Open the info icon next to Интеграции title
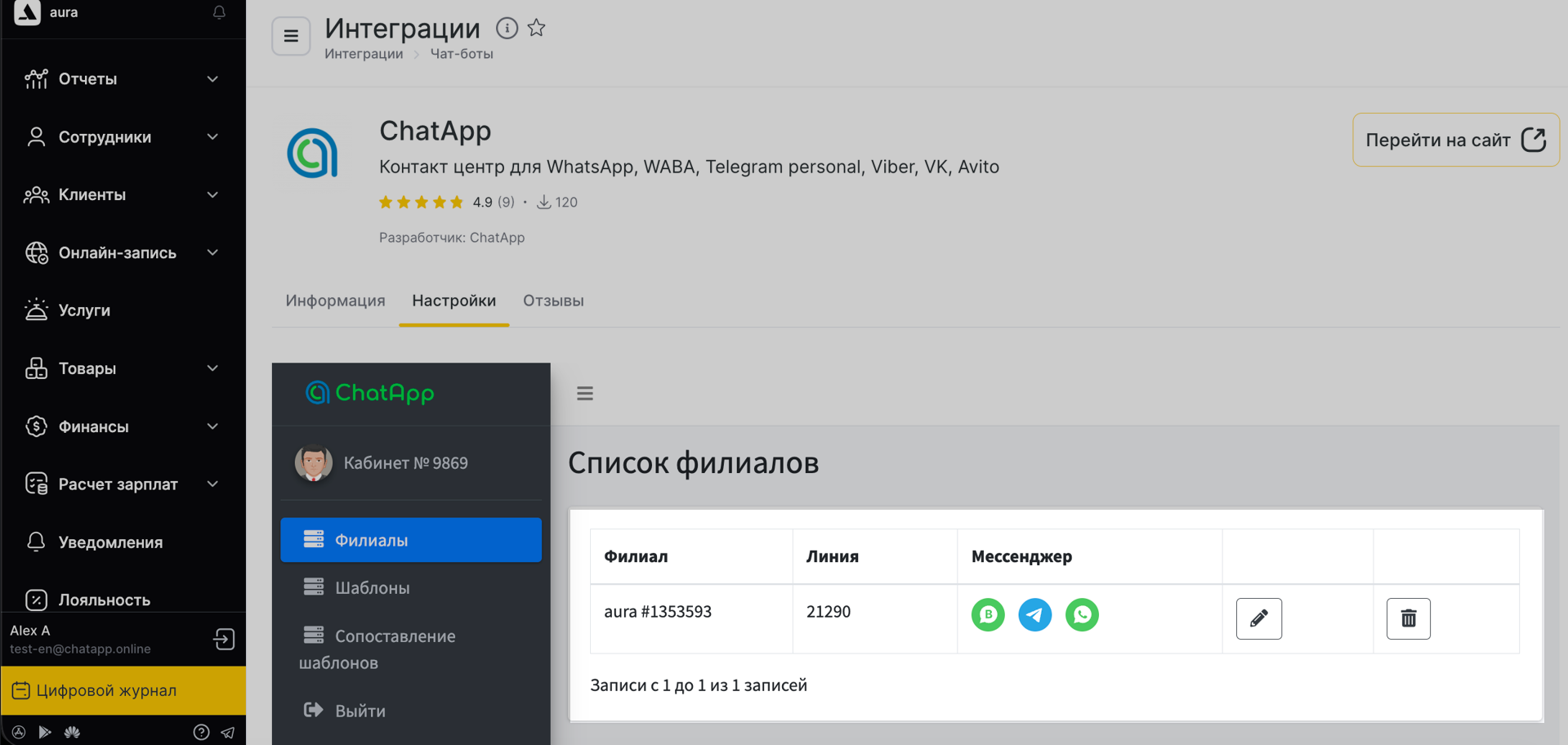 (507, 29)
